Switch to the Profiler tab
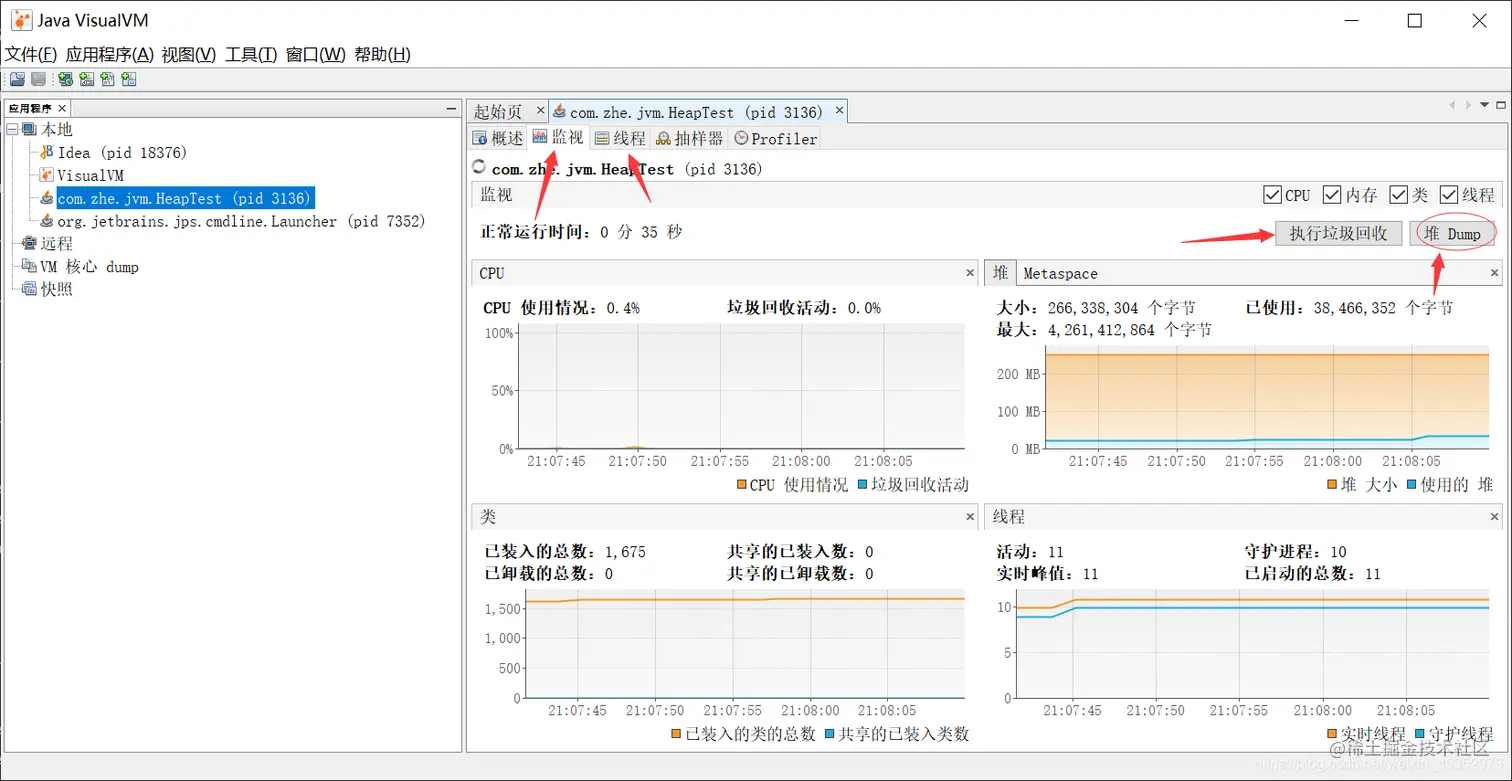 776,138
